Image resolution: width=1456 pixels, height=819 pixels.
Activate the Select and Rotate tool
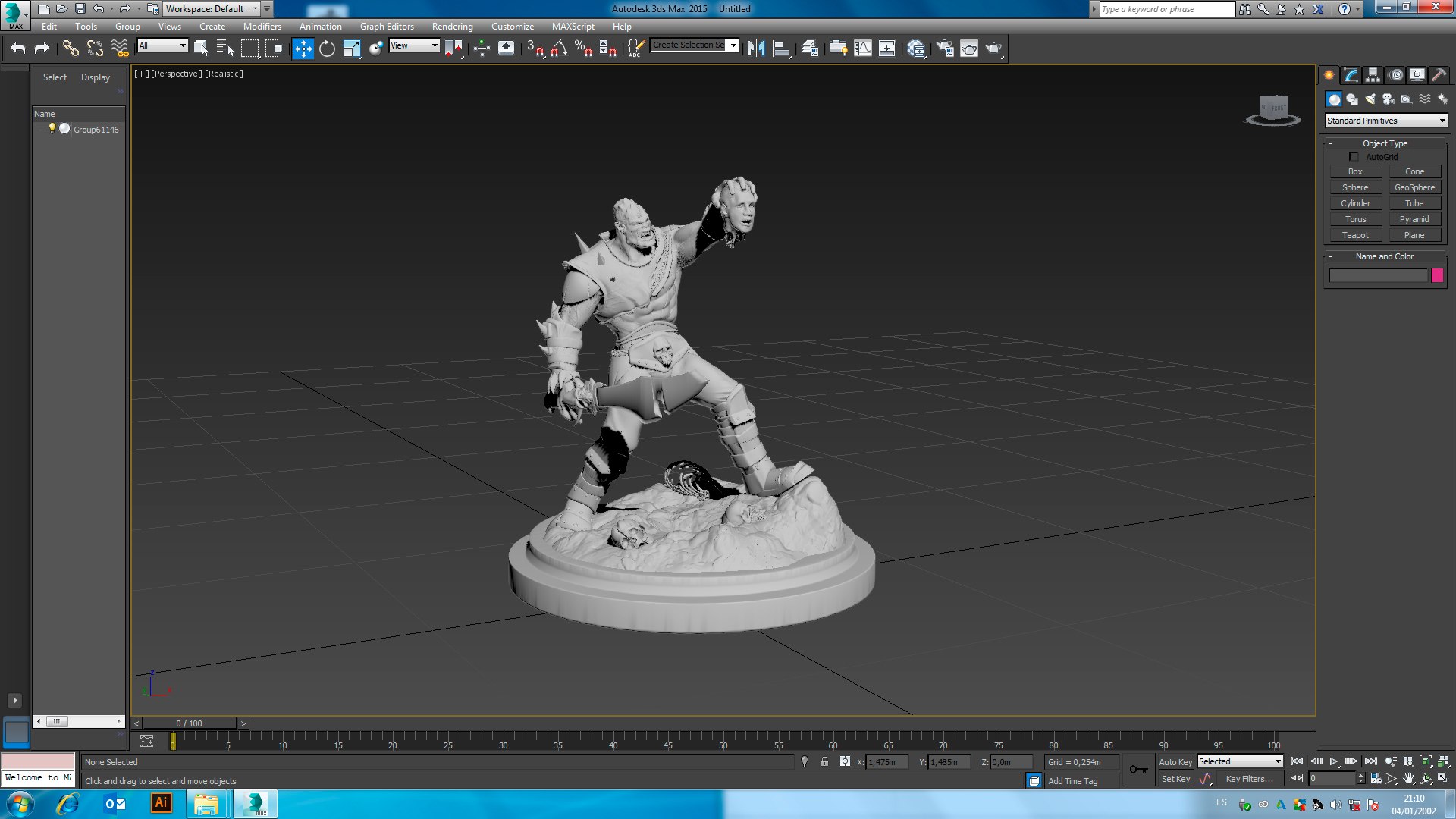click(327, 49)
